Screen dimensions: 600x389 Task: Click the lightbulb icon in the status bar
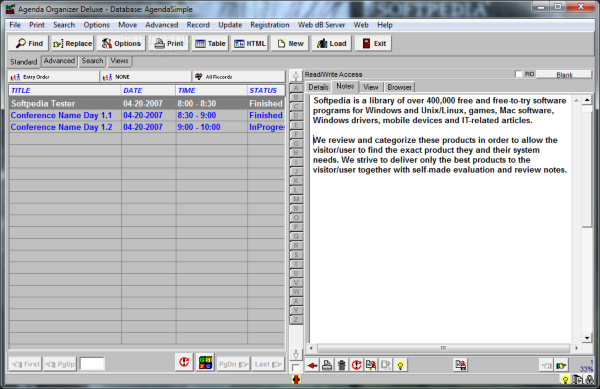coord(565,379)
